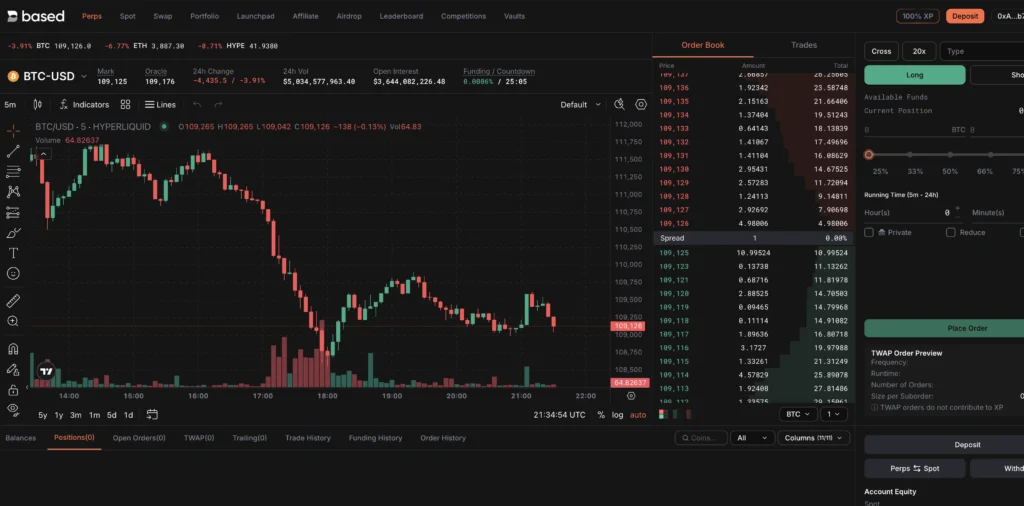The image size is (1024, 506).
Task: Click the 100% XP button
Action: point(918,16)
